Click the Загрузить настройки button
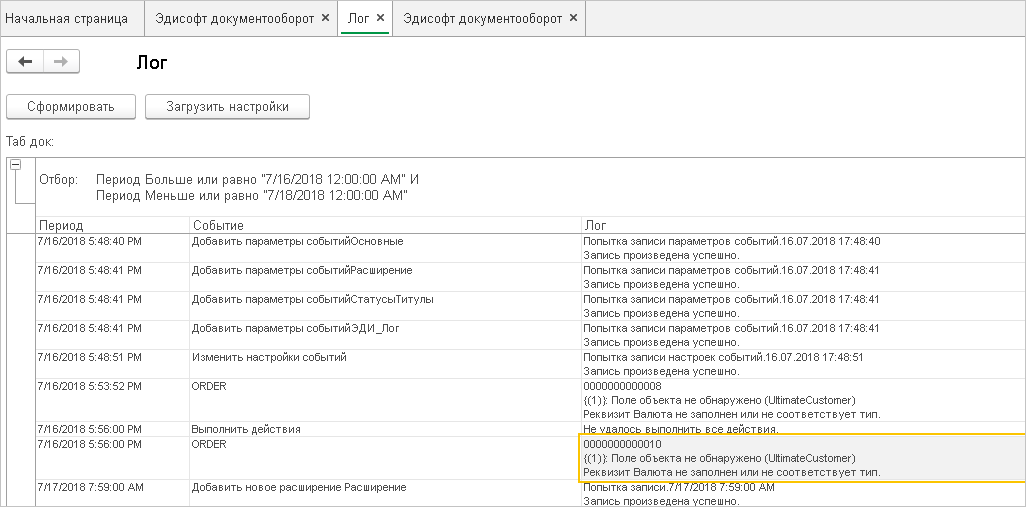1026x507 pixels. pos(227,107)
